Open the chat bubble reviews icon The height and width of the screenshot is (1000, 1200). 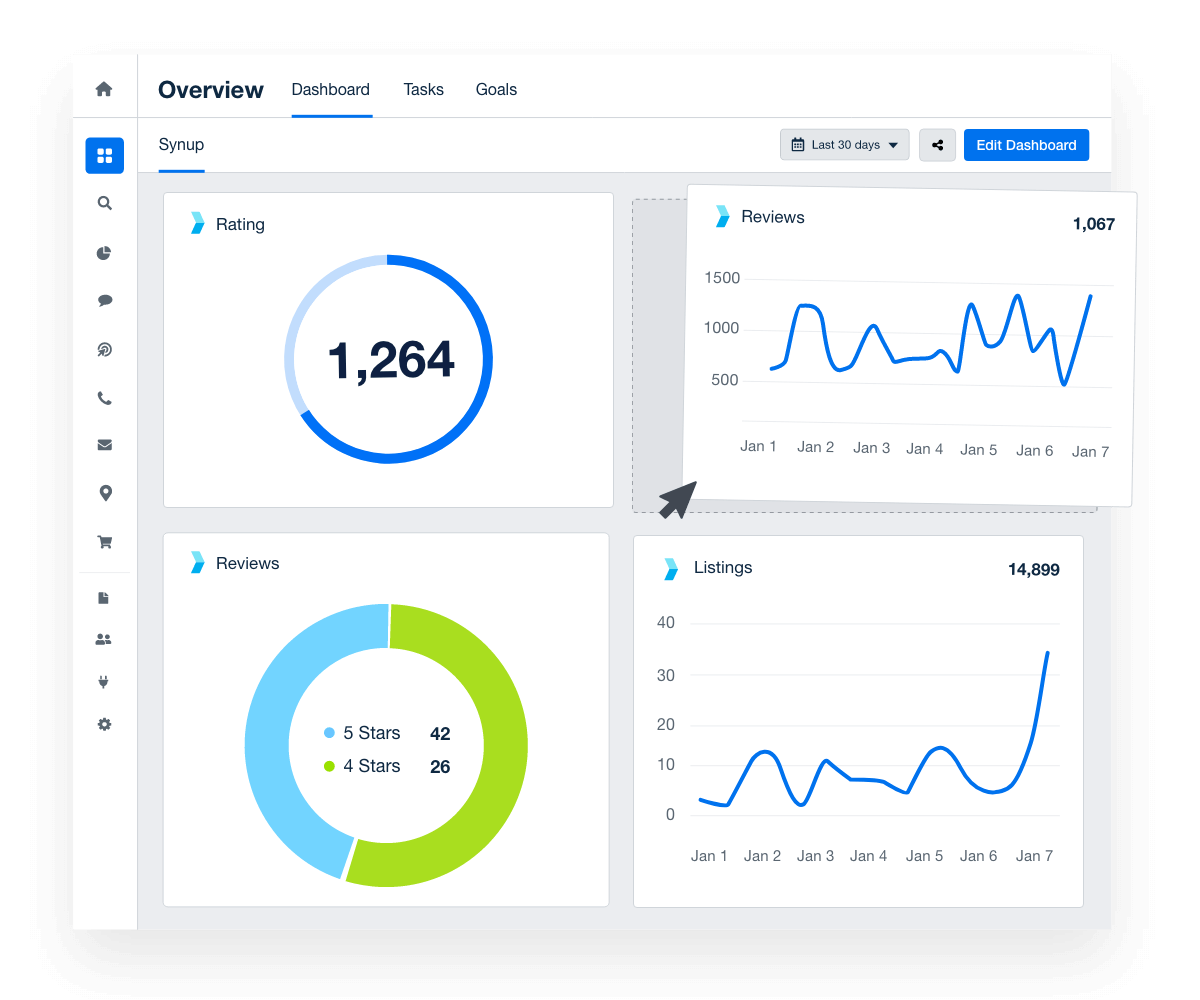[104, 300]
